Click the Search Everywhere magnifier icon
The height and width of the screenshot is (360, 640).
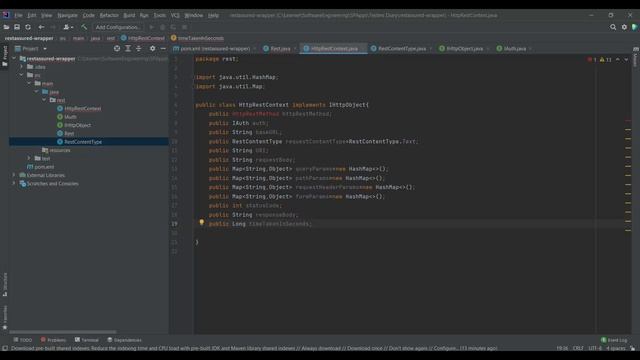point(613,27)
